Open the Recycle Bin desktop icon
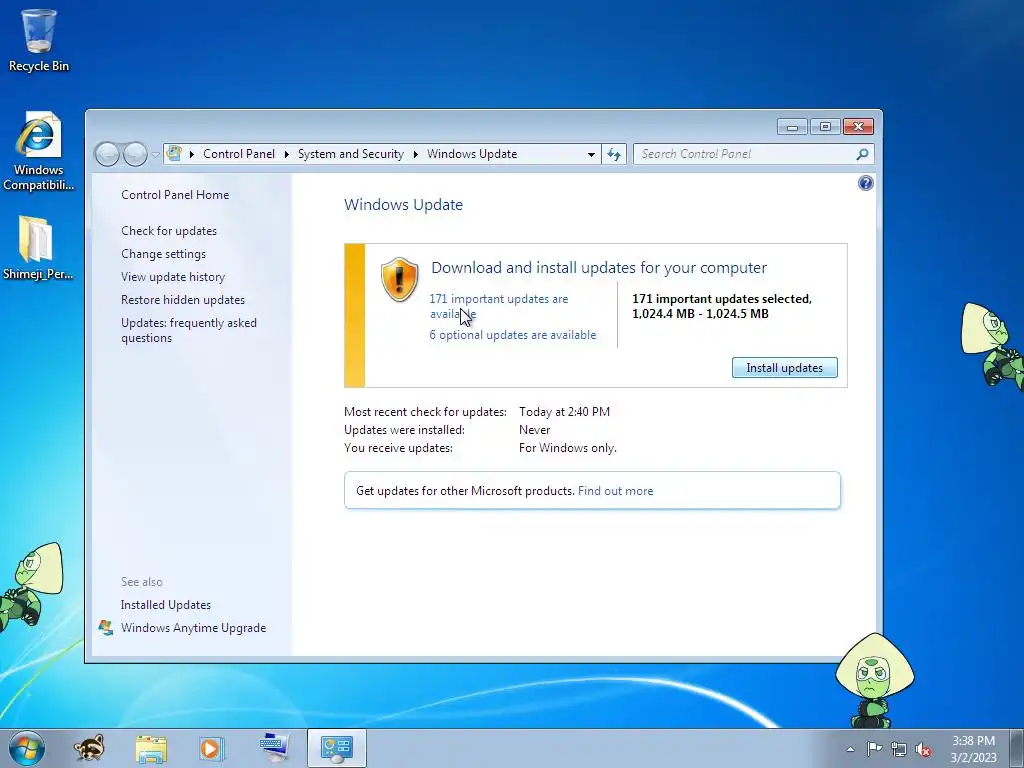Viewport: 1024px width, 768px height. (x=39, y=40)
